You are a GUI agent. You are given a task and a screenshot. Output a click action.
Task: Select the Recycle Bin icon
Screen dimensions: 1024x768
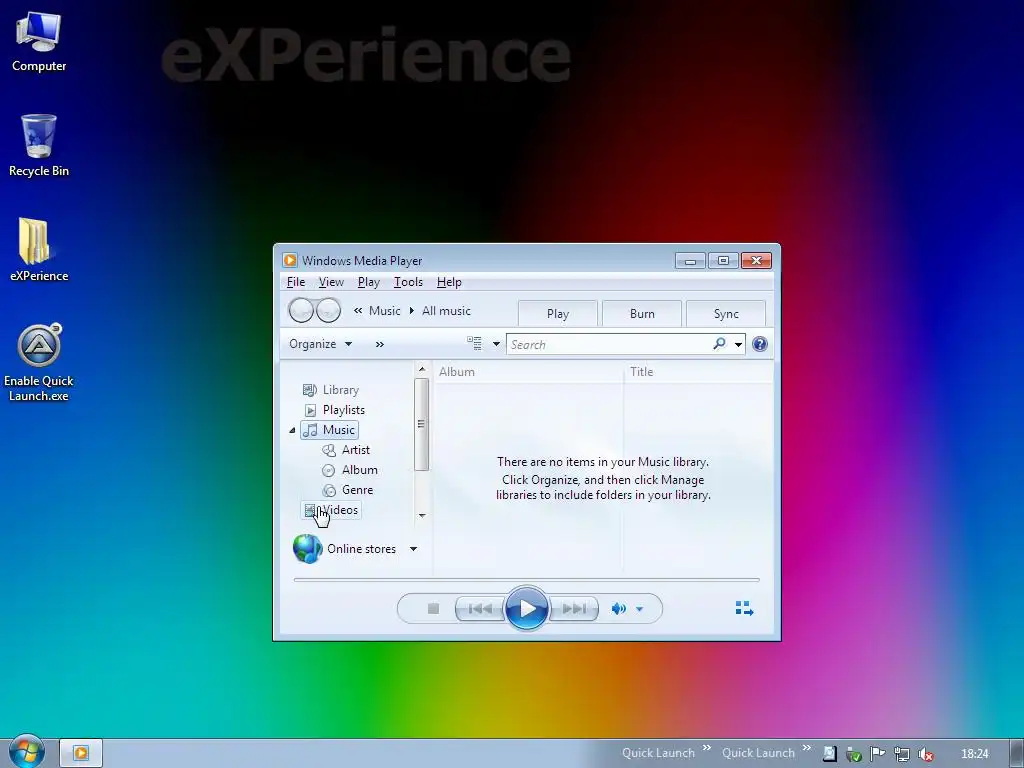(x=39, y=145)
